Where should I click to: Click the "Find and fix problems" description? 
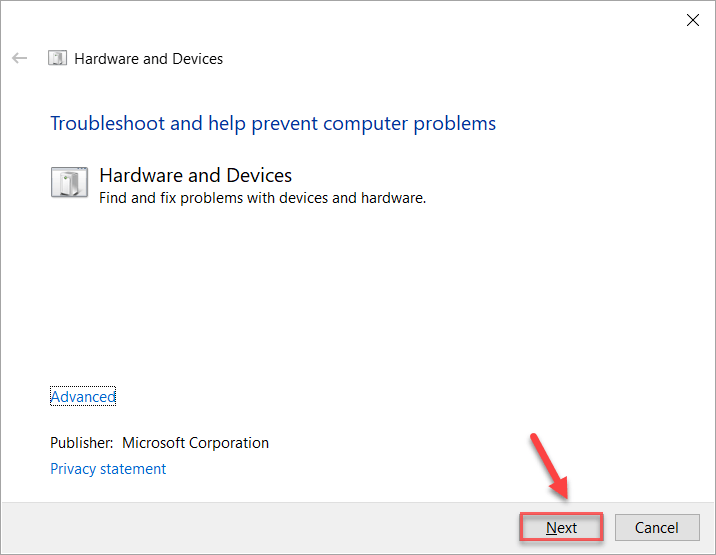263,198
